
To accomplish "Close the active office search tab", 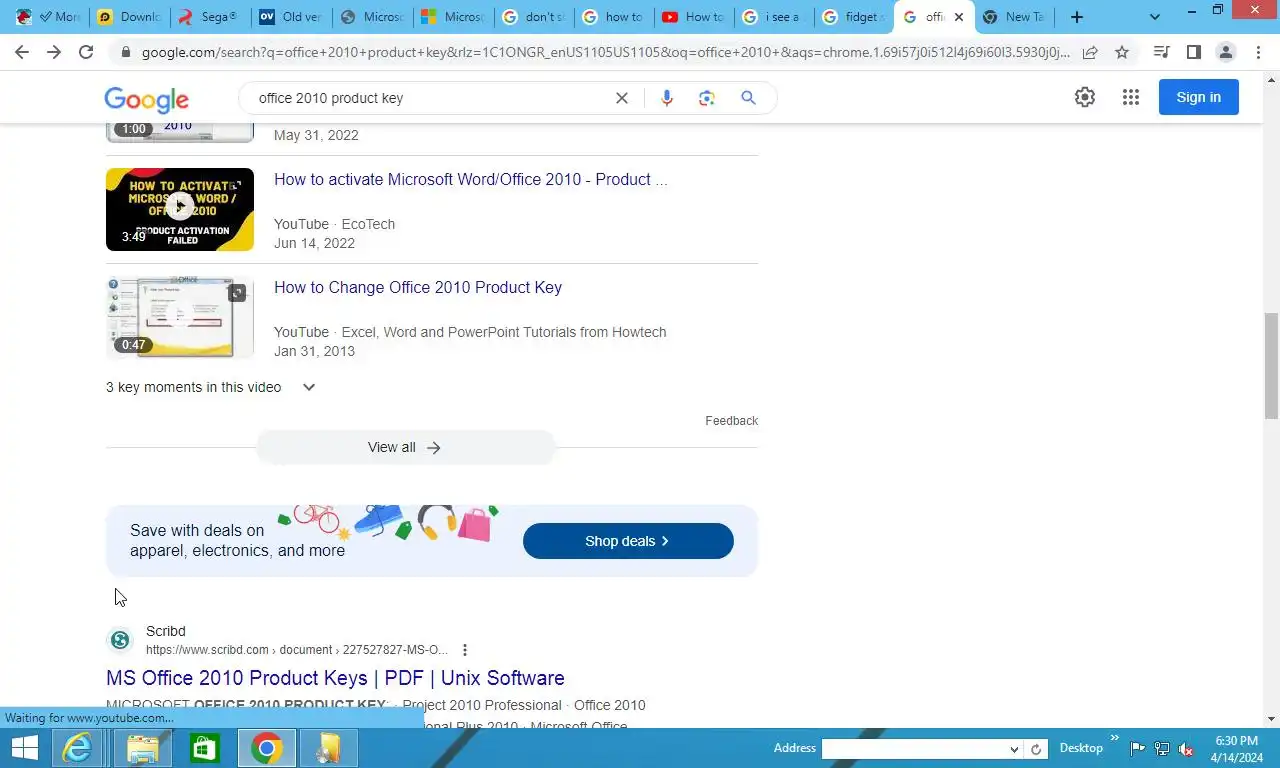I will [x=958, y=17].
